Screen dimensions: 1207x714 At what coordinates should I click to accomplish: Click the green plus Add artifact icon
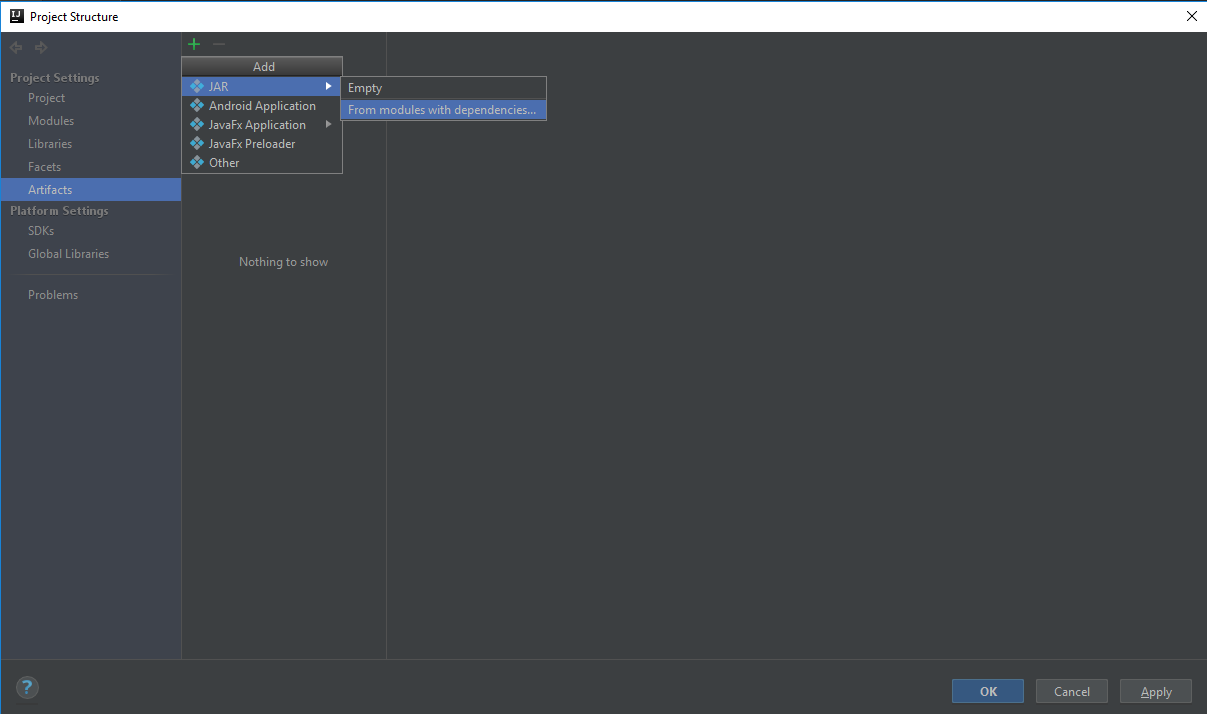coord(194,44)
